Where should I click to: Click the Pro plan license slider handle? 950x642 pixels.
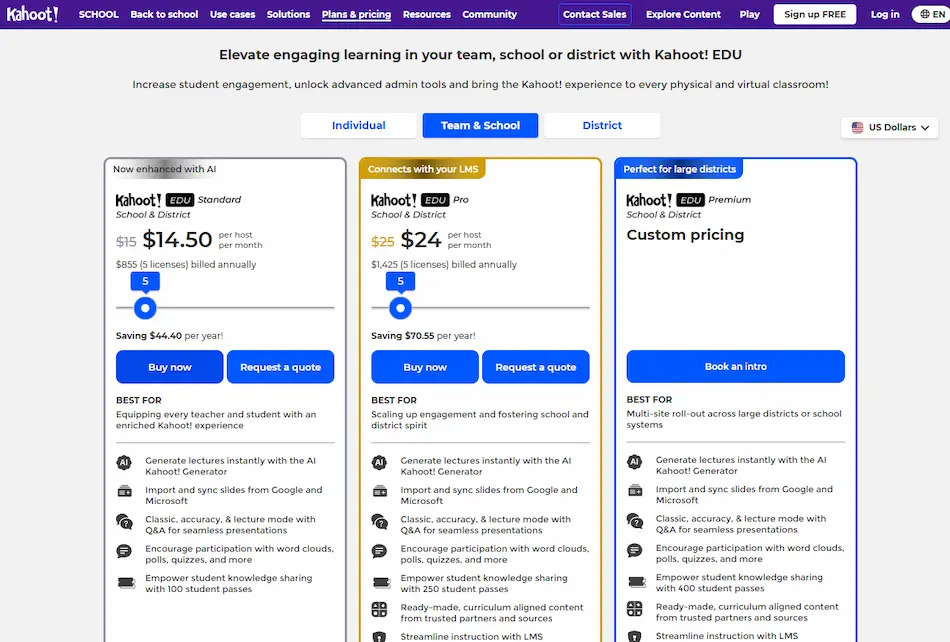click(x=400, y=308)
